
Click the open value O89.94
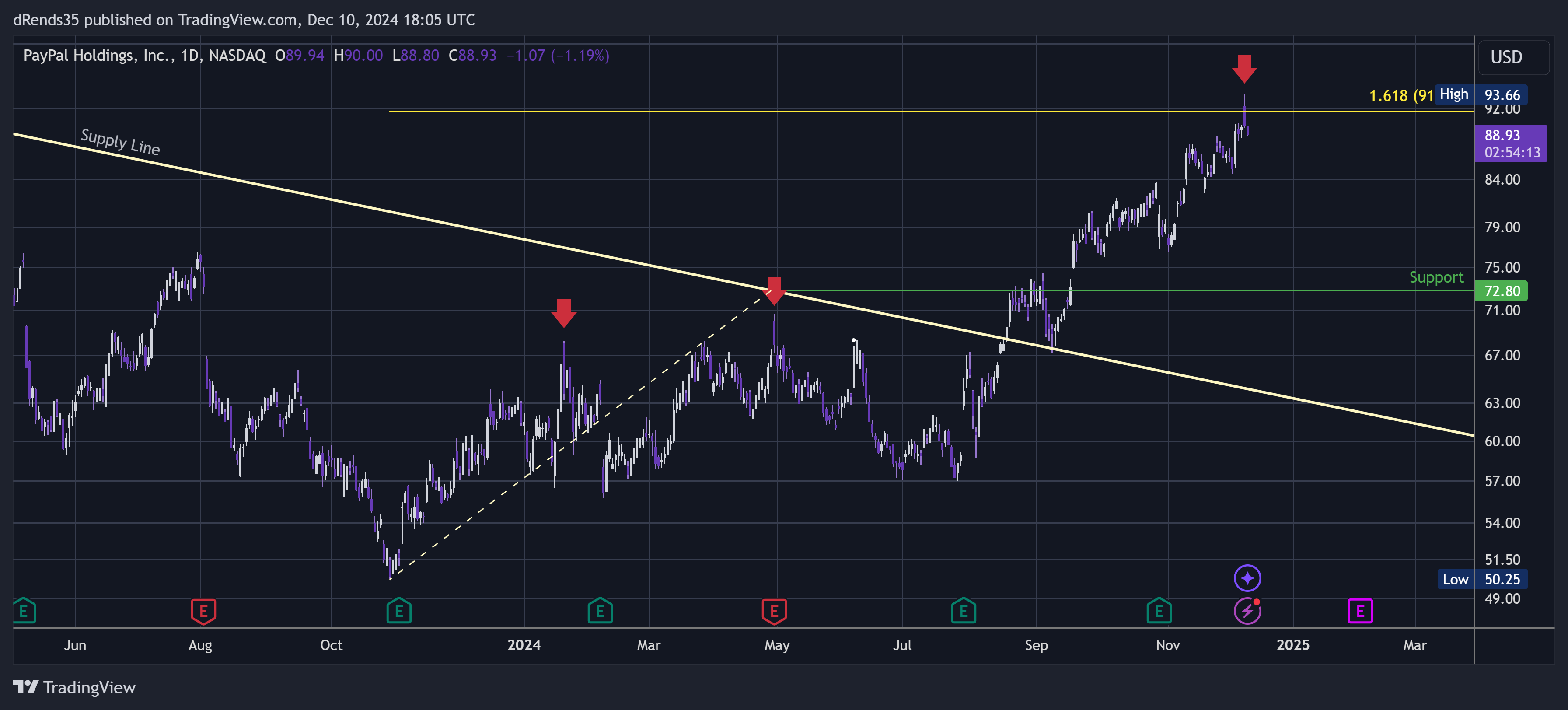[x=300, y=56]
